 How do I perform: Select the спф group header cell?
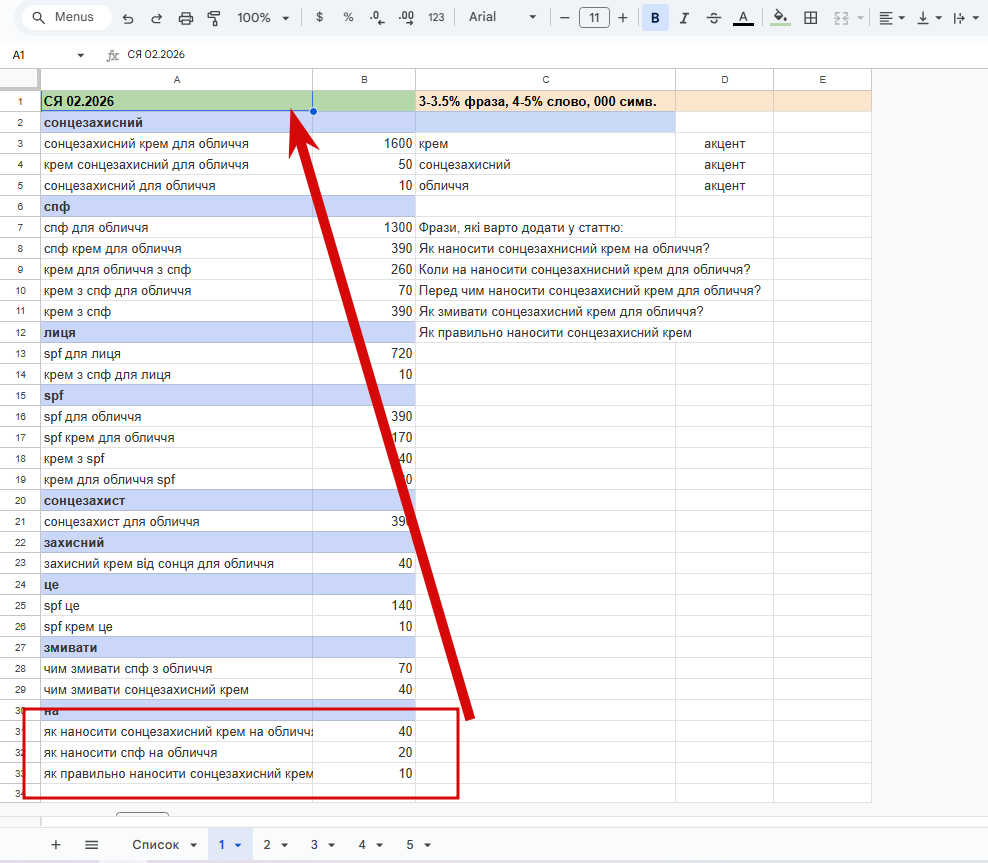point(177,207)
